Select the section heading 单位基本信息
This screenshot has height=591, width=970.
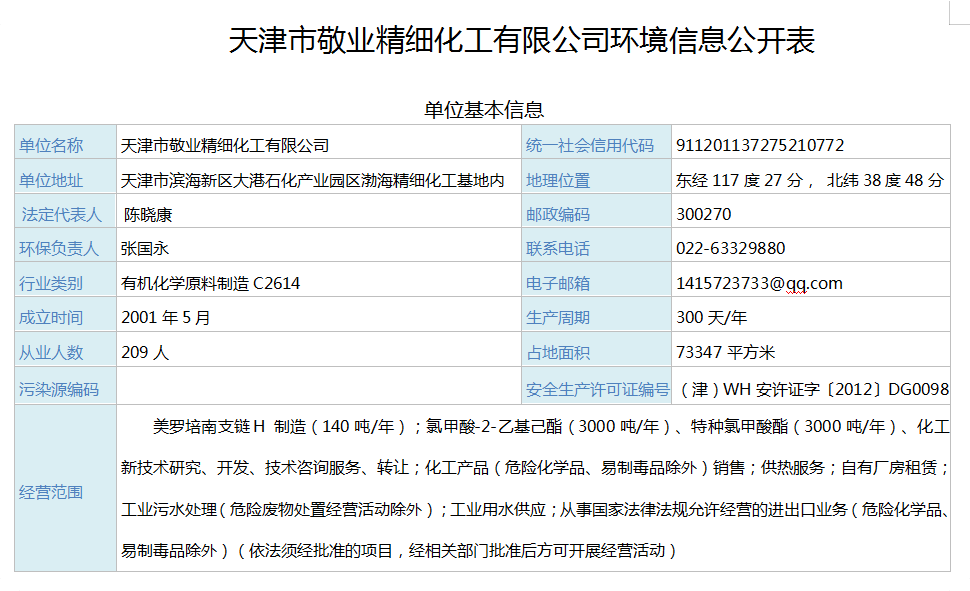484,110
